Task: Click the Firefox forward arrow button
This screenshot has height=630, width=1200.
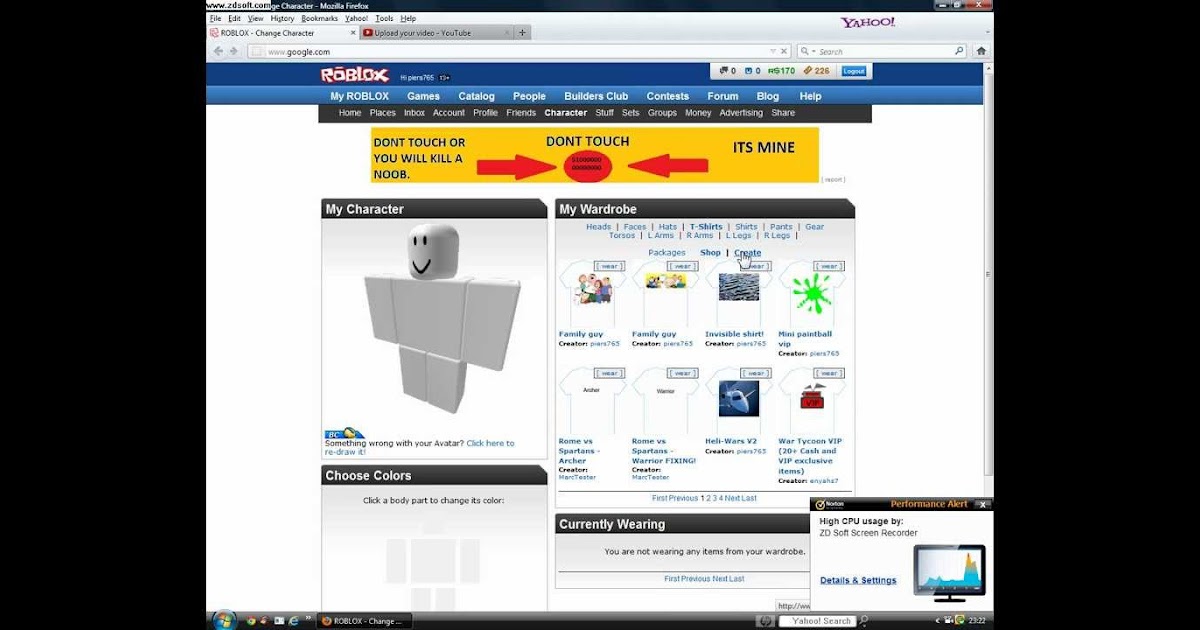Action: pyautogui.click(x=233, y=51)
